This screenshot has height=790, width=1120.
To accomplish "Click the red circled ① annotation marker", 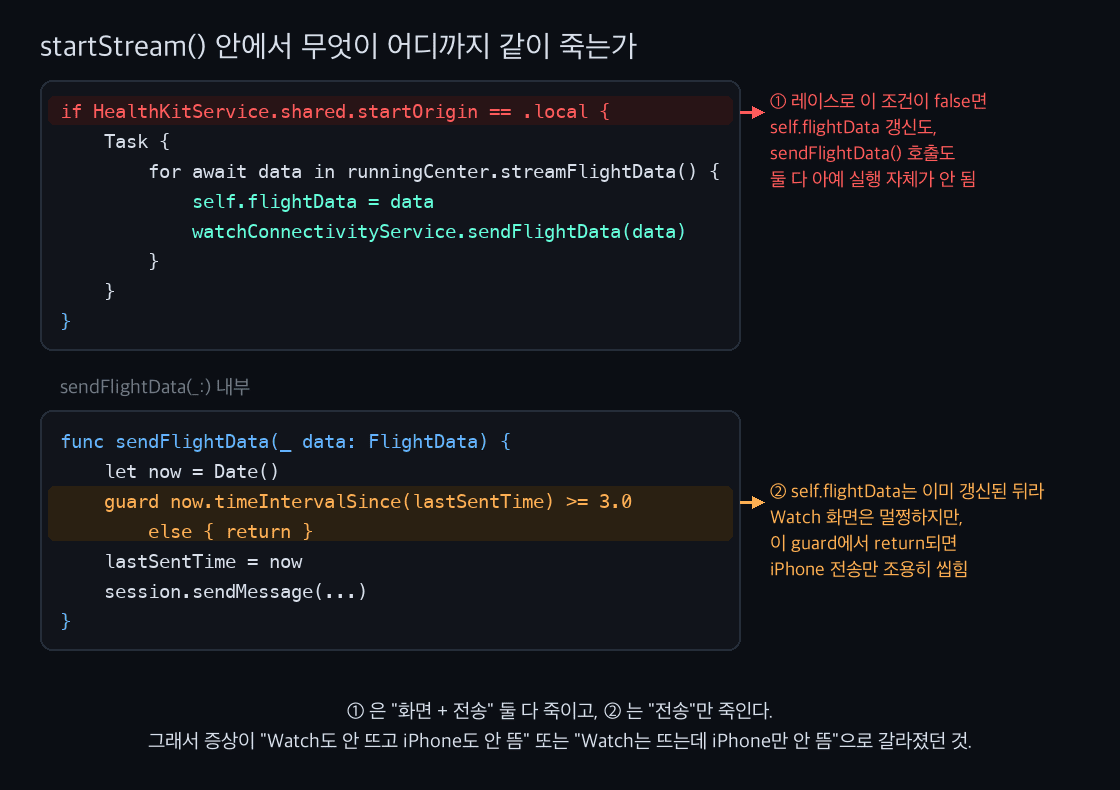I will (778, 101).
